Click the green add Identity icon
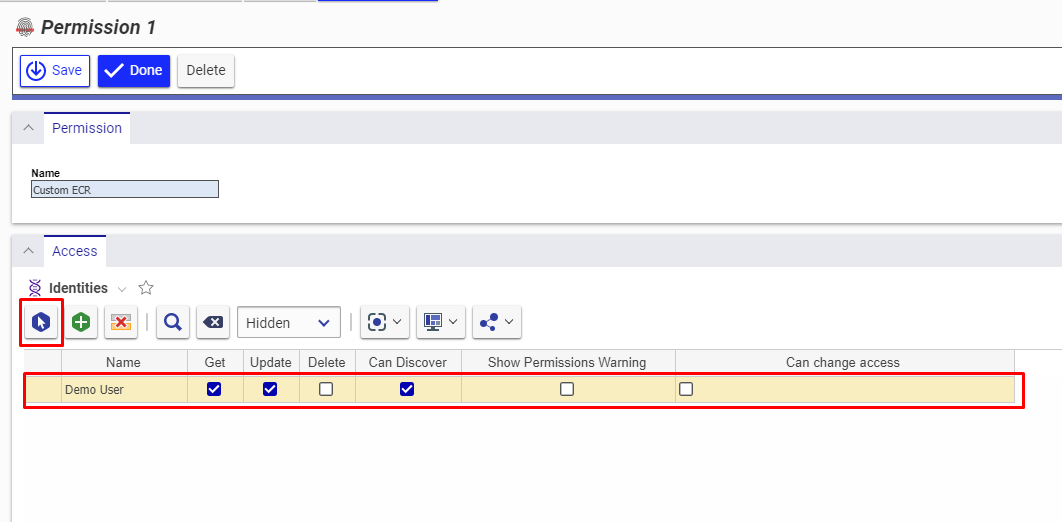1062x522 pixels. click(81, 322)
